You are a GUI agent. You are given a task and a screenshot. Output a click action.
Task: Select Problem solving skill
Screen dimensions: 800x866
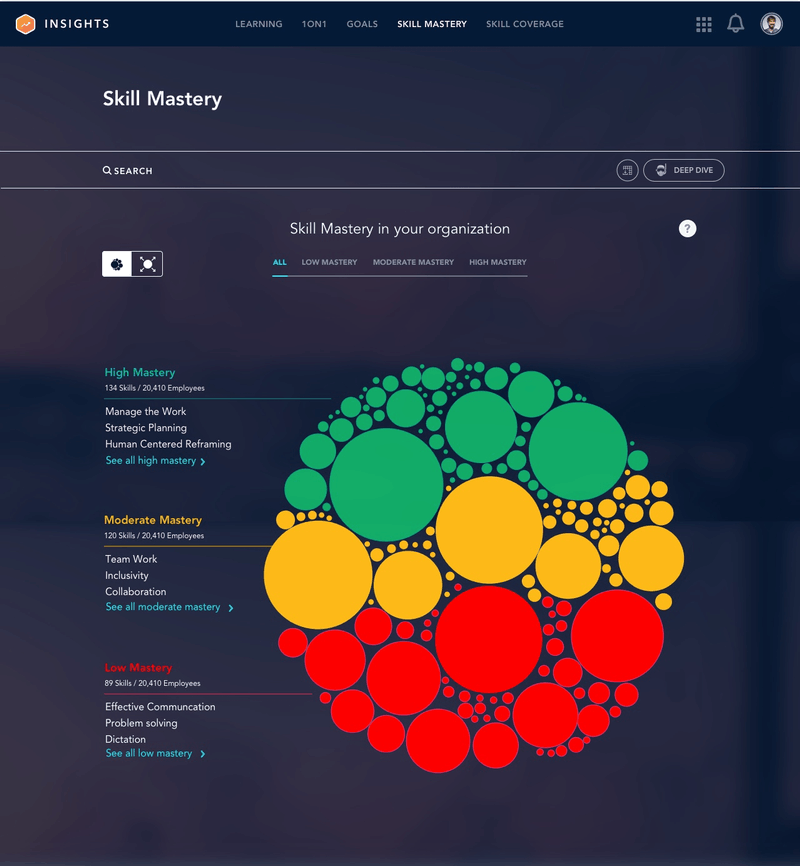pyautogui.click(x=141, y=723)
